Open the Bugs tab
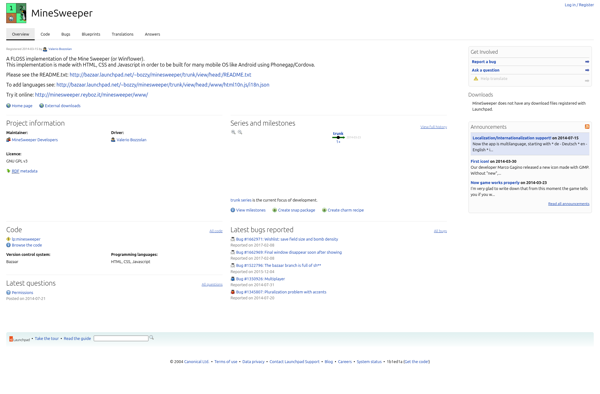The image size is (600, 394). pyautogui.click(x=66, y=34)
